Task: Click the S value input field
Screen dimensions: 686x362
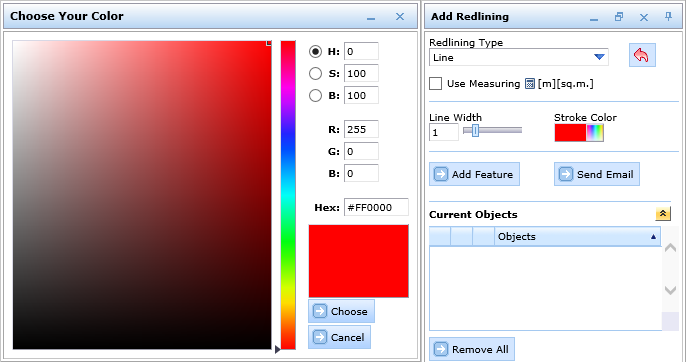Action: tap(361, 73)
